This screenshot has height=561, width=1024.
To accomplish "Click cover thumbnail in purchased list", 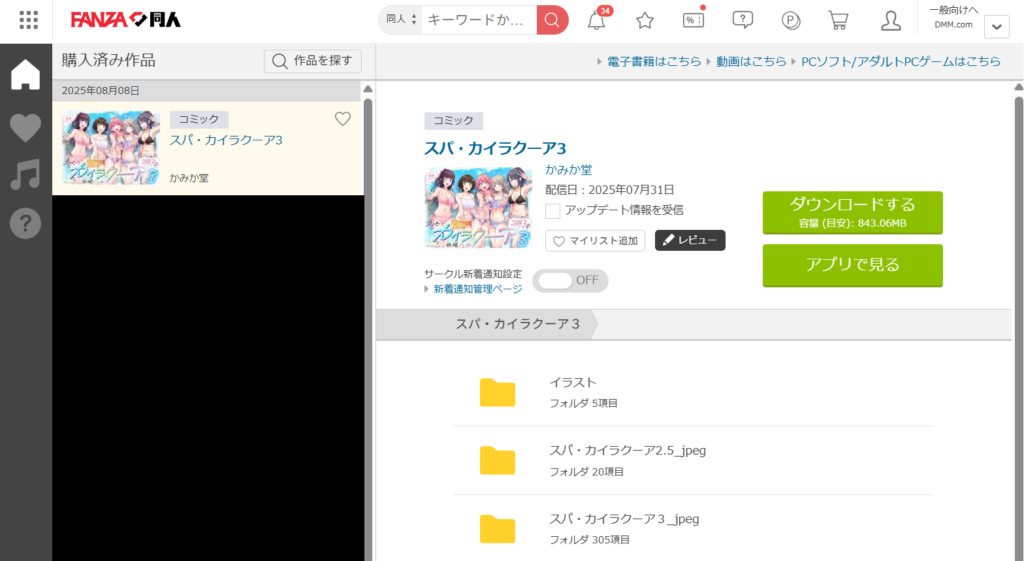I will [111, 148].
